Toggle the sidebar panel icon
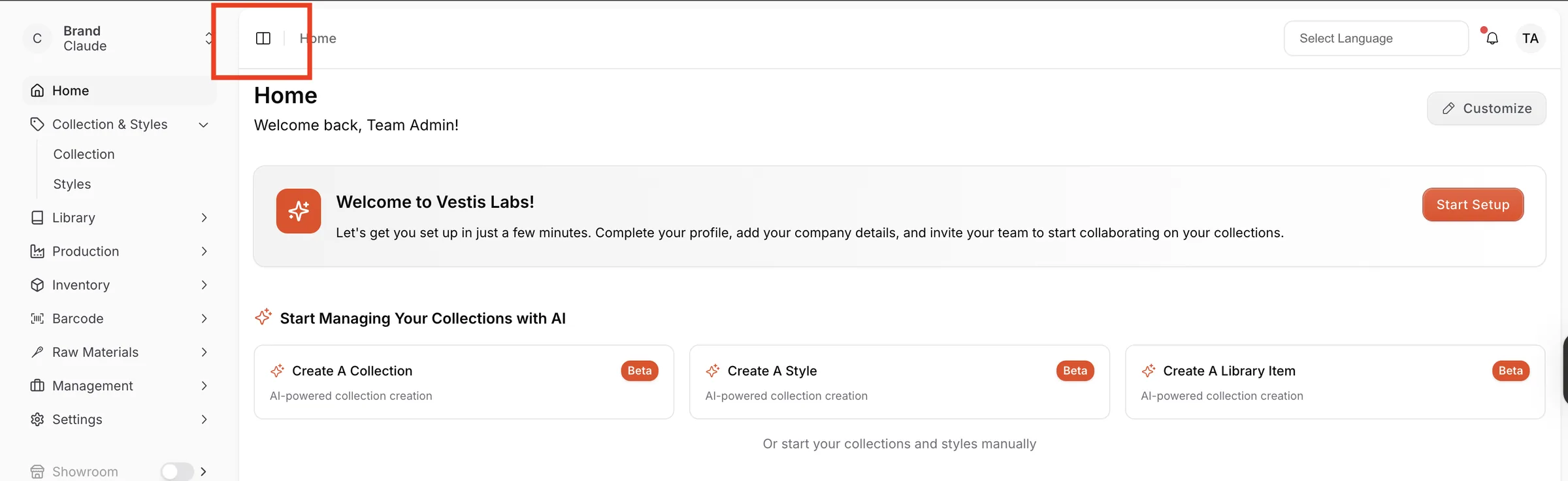 click(x=263, y=39)
